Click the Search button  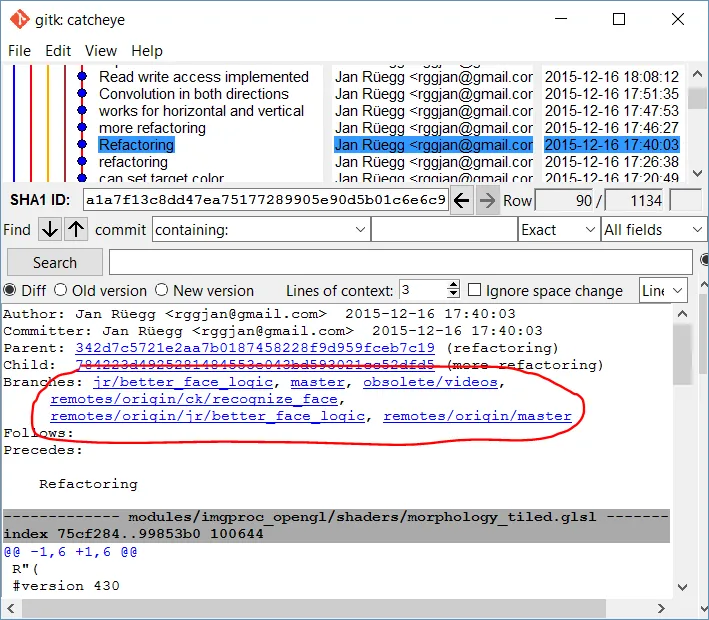tap(55, 262)
